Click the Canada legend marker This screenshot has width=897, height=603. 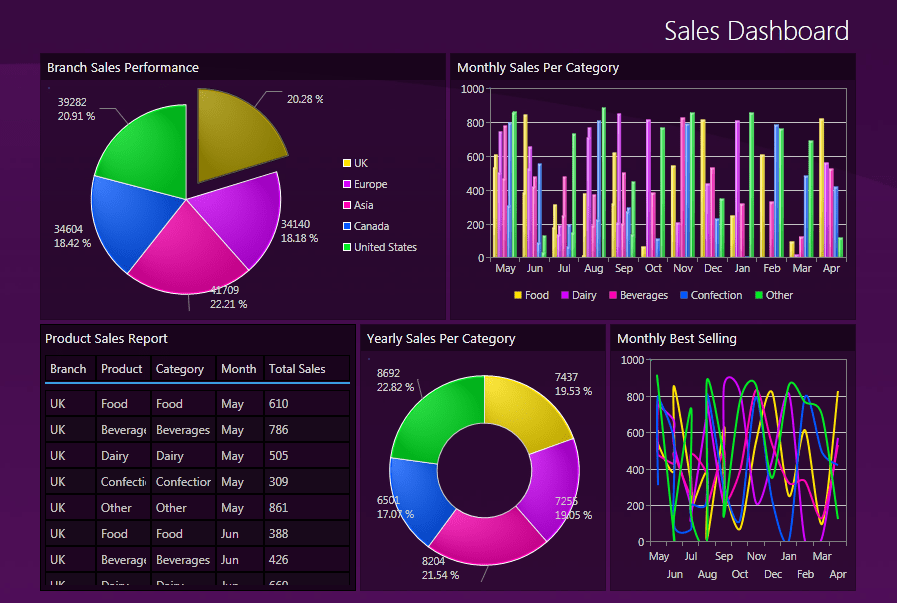(x=345, y=225)
